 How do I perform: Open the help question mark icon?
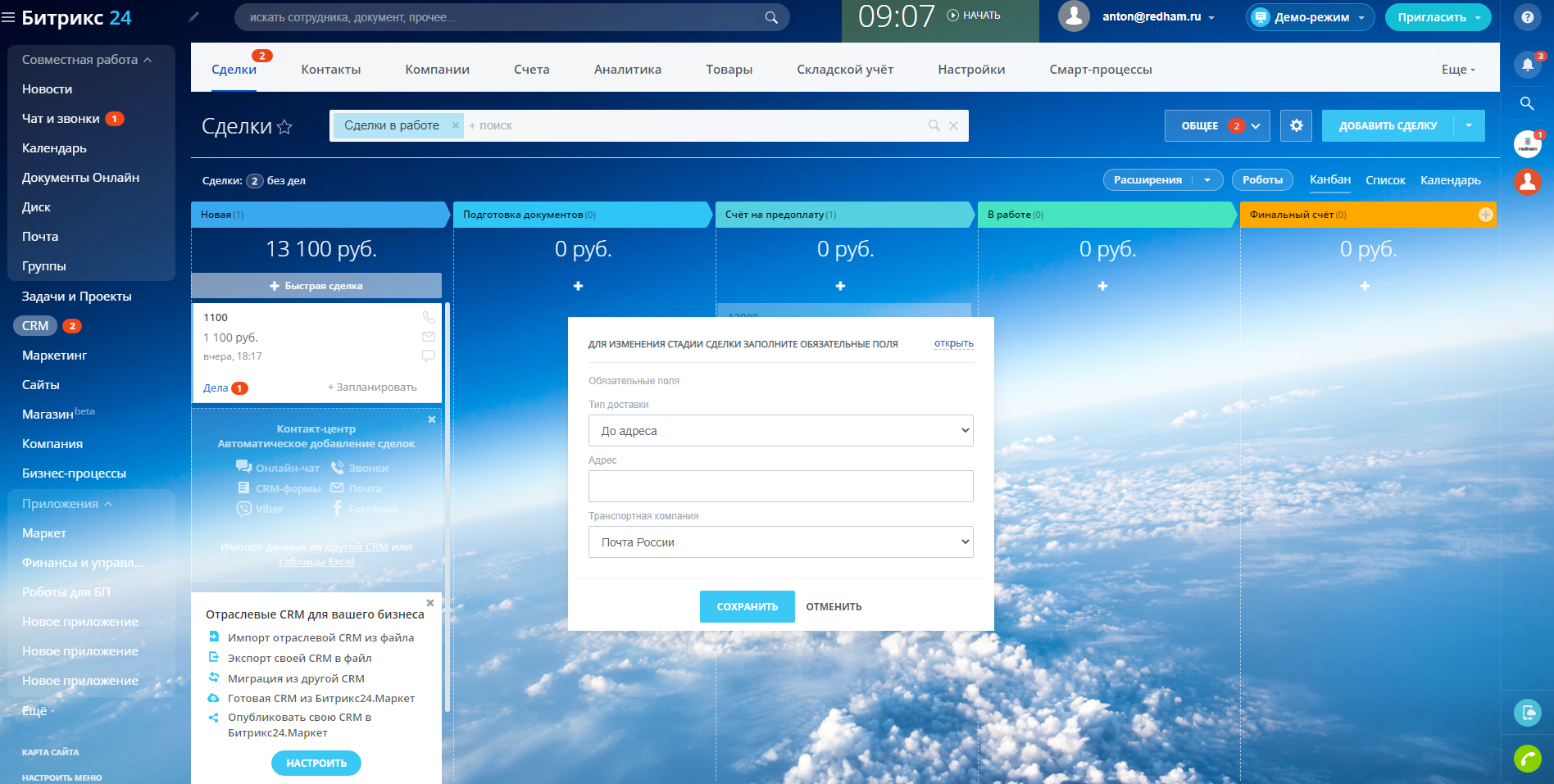(1527, 17)
